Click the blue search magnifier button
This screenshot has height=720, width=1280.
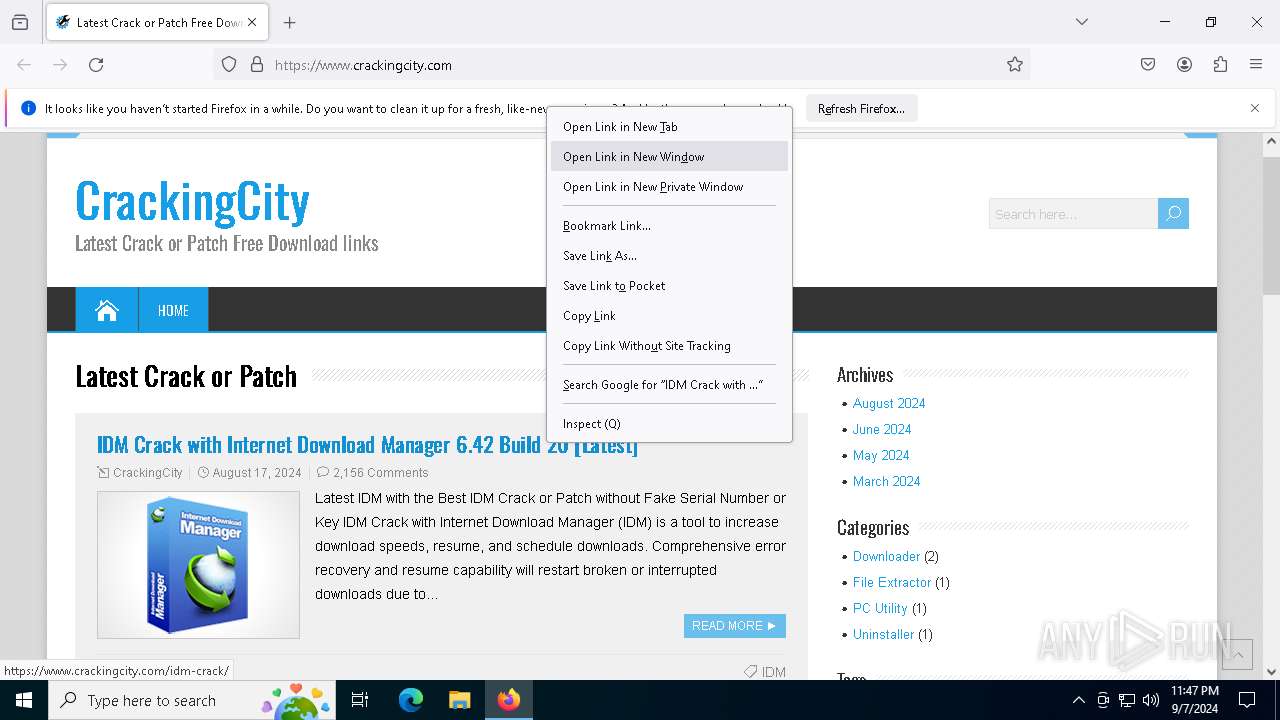1174,214
